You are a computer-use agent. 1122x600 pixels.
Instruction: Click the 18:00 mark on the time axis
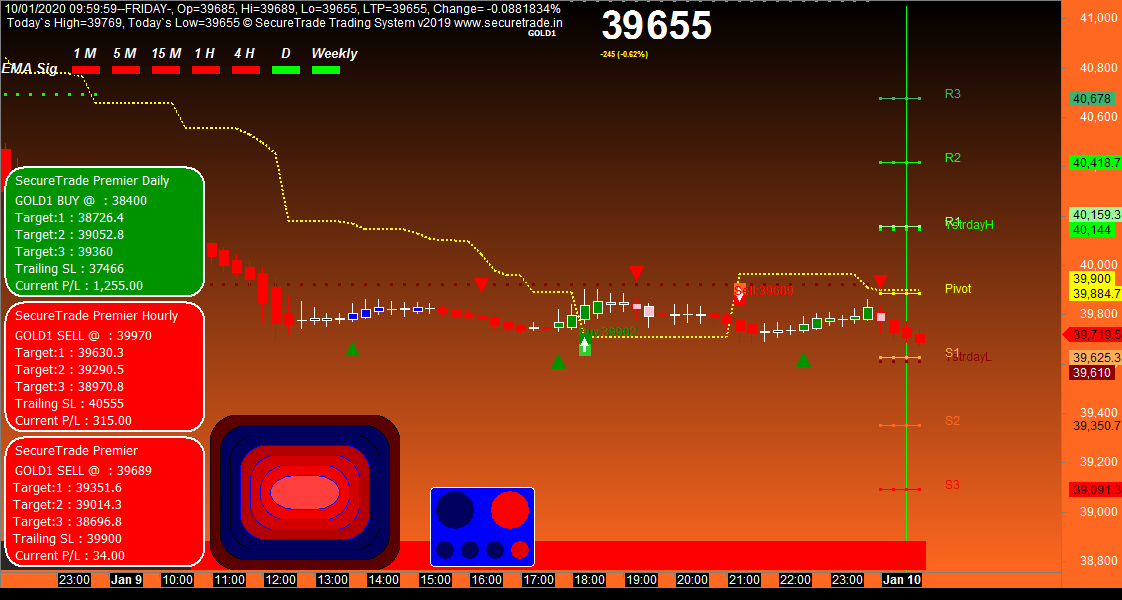(589, 579)
